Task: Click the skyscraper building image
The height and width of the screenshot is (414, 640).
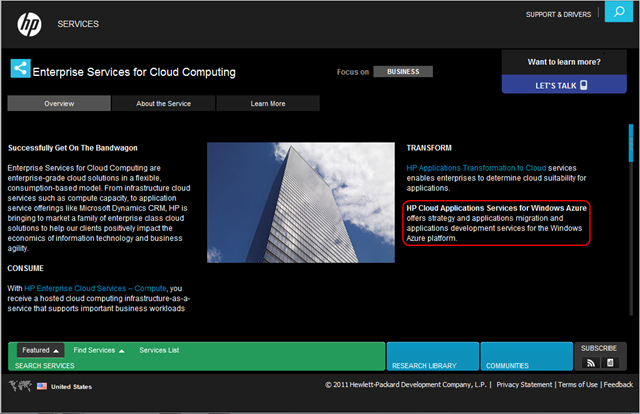Action: 301,203
